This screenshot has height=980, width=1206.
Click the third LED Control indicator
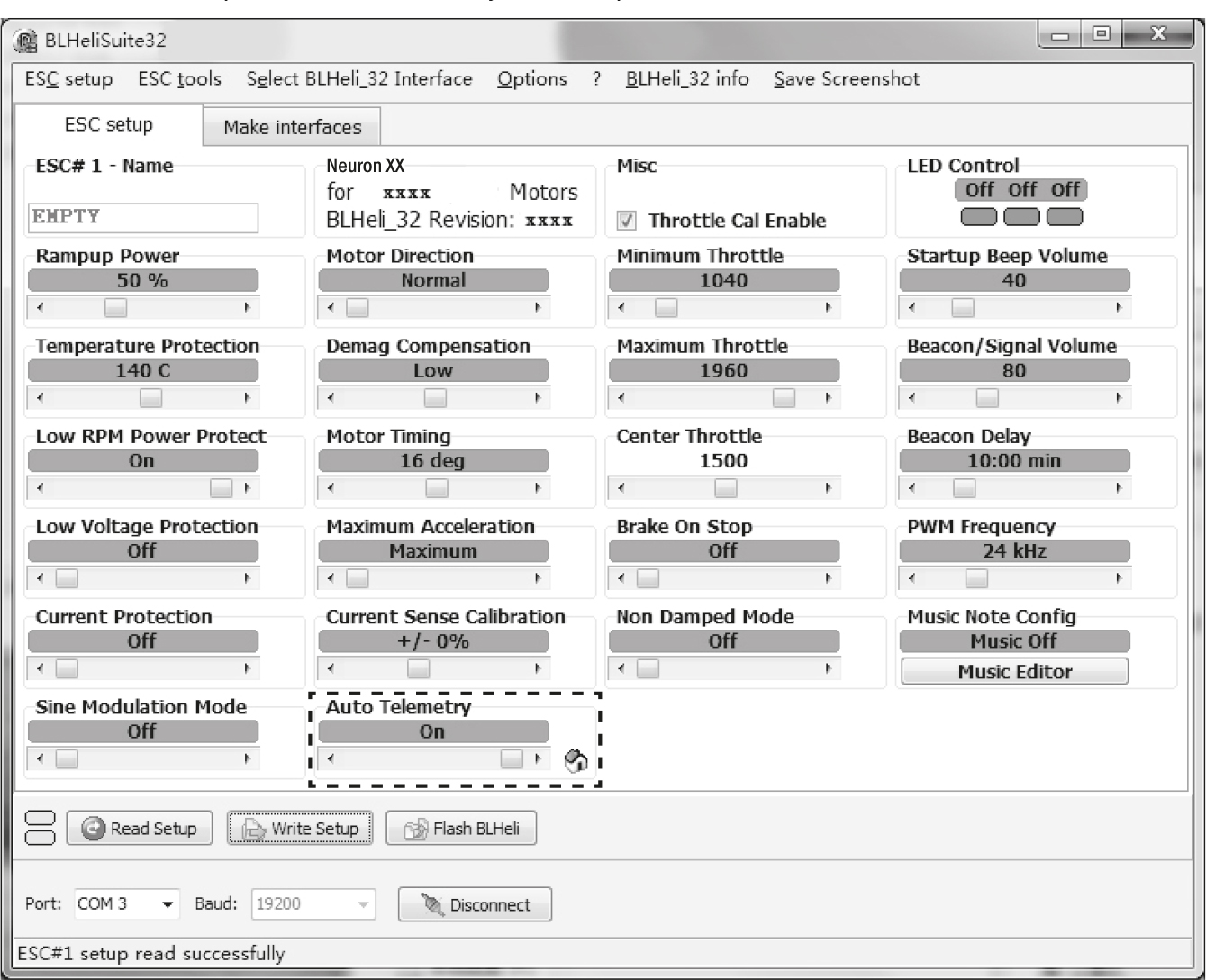tap(1064, 216)
